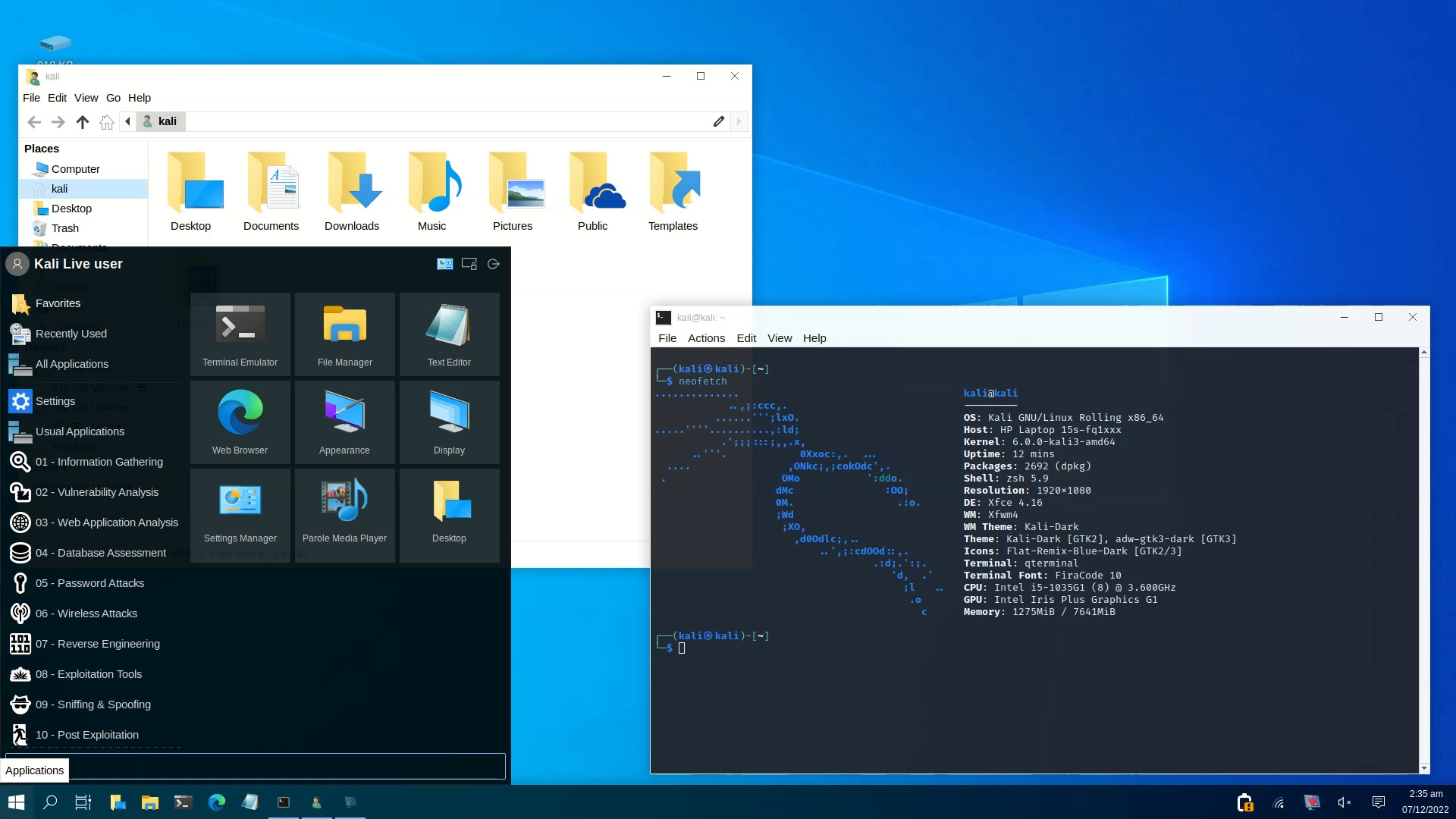Open the Settings Manager icon
1456x819 pixels.
point(240,510)
